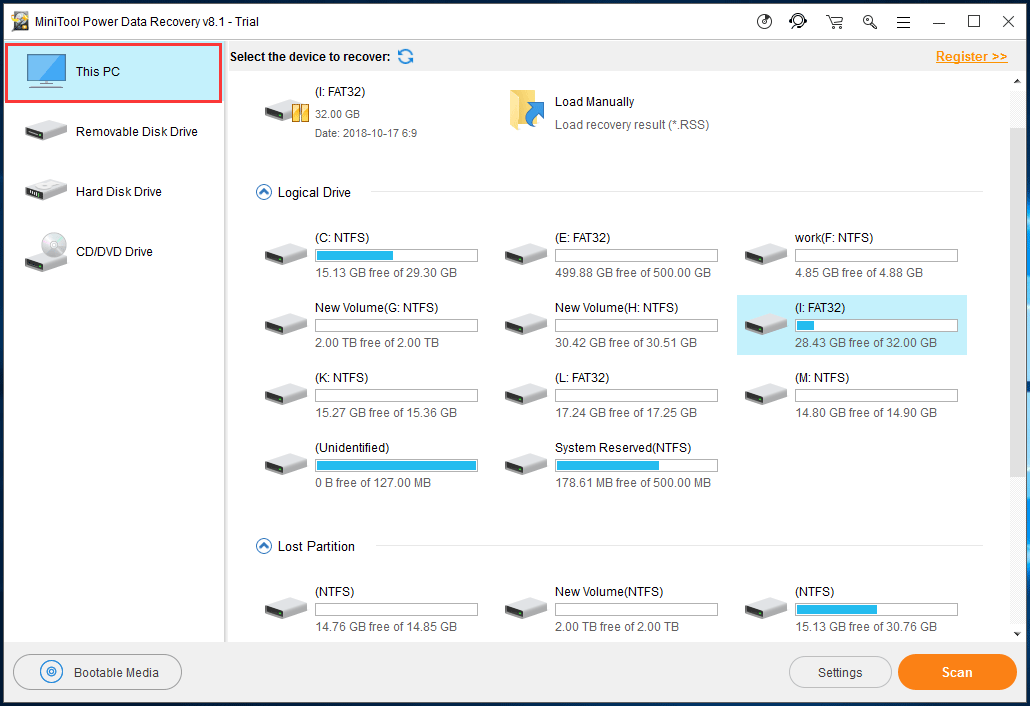Select the (Unidentified) drive icon
This screenshot has height=706, width=1030.
point(286,464)
